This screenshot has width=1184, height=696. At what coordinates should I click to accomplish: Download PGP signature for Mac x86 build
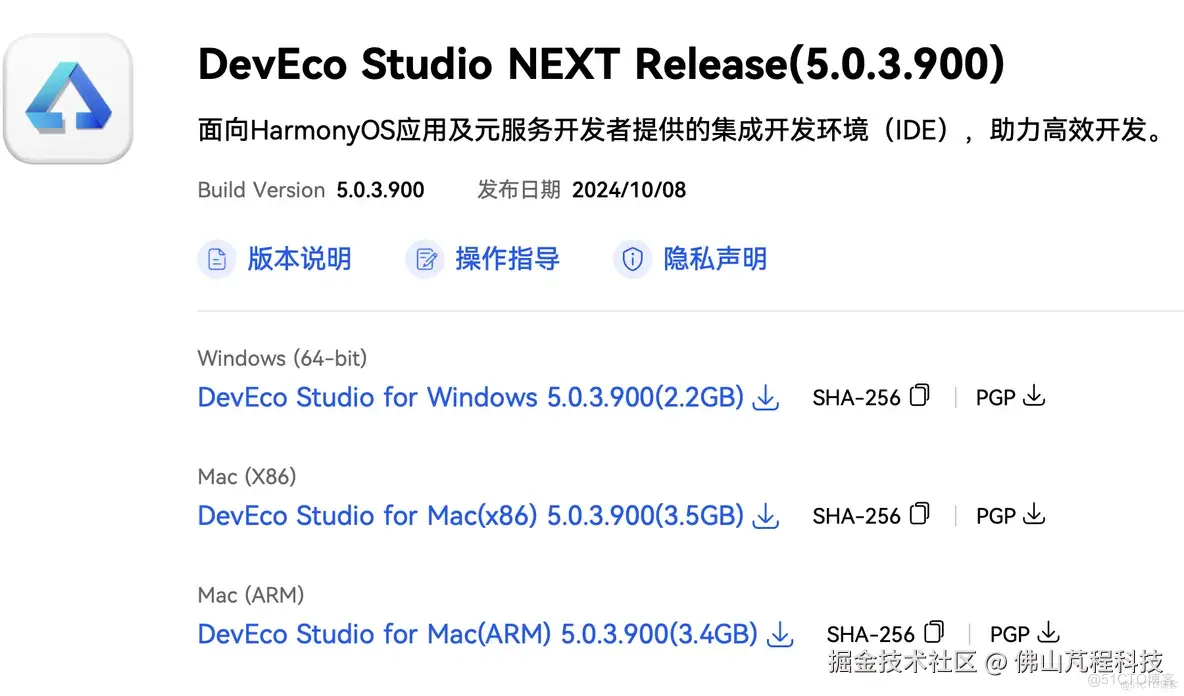[x=1034, y=514]
